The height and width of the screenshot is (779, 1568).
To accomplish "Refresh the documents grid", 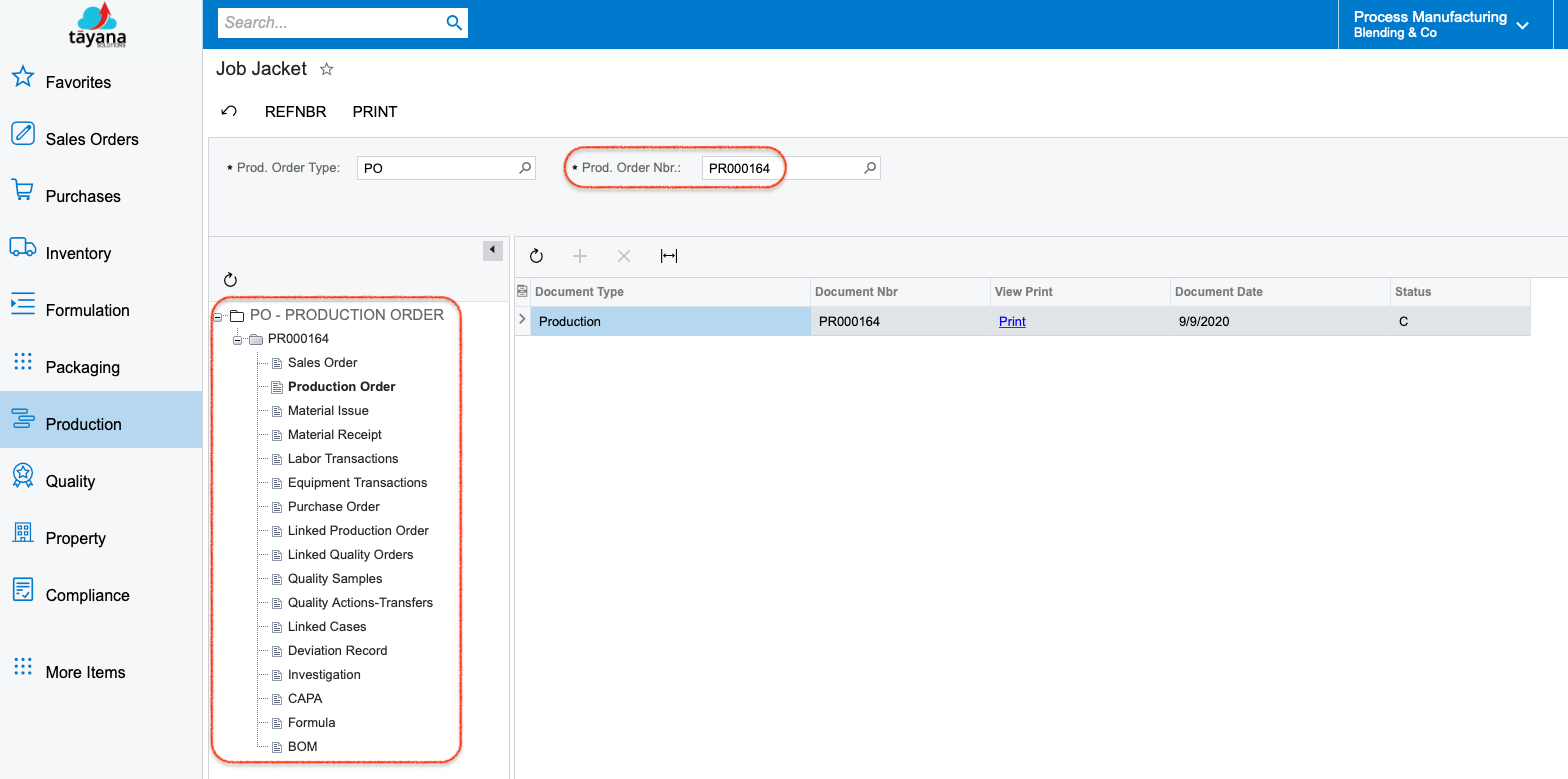I will click(536, 256).
